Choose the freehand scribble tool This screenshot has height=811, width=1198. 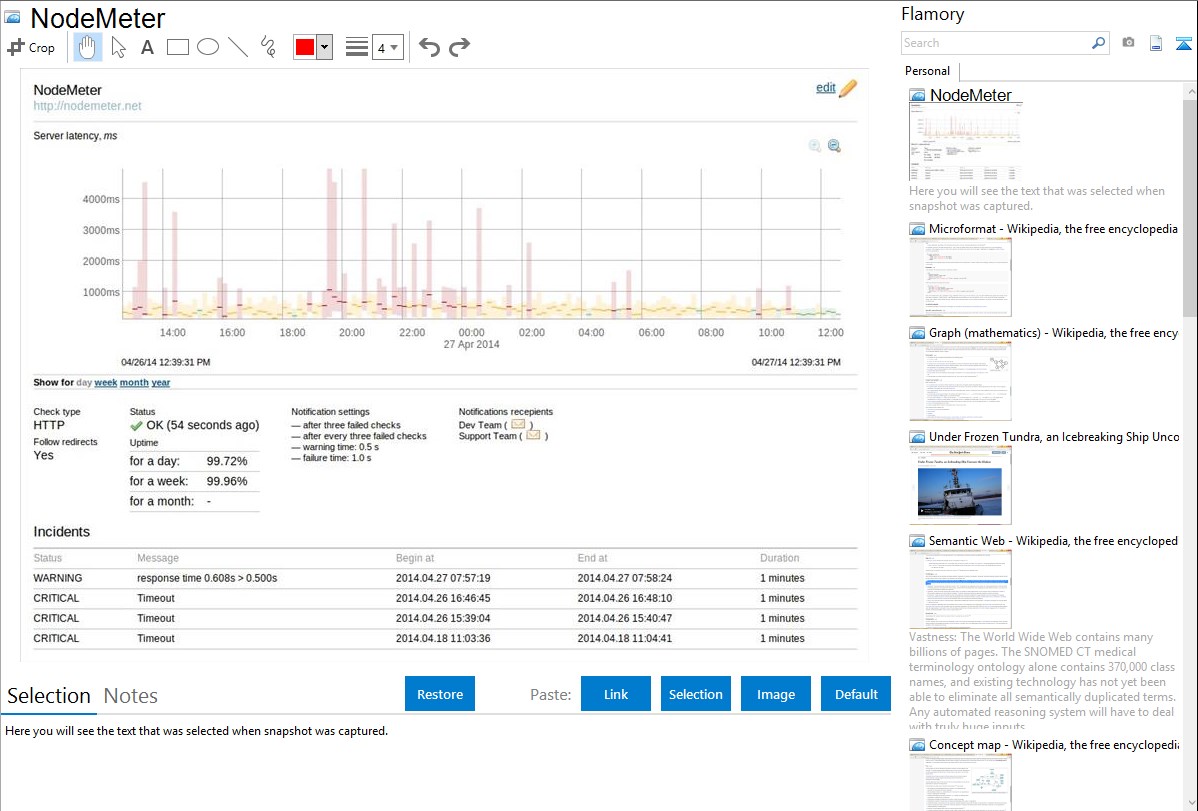[x=268, y=47]
